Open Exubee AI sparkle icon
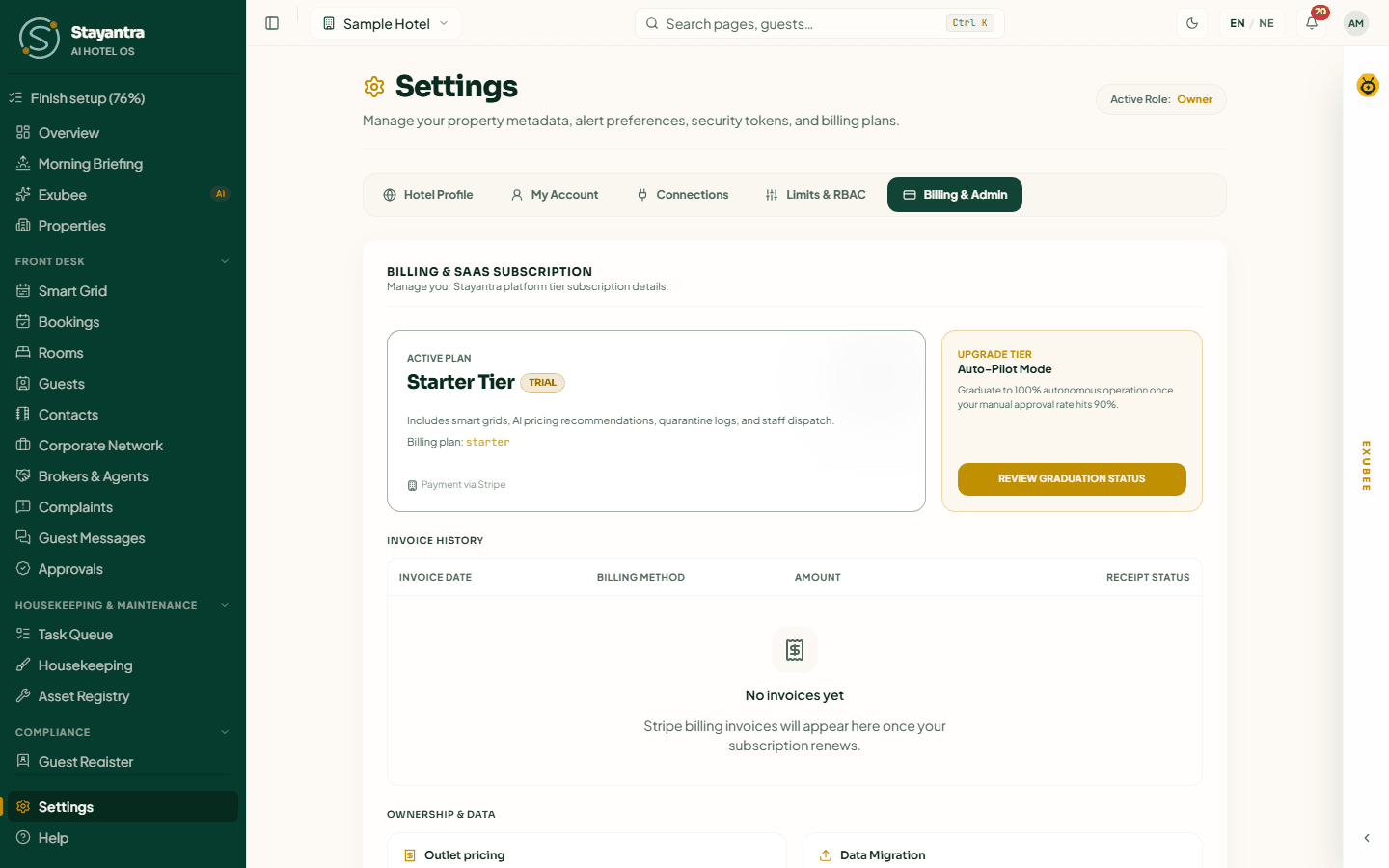The width and height of the screenshot is (1389, 868). [x=23, y=195]
